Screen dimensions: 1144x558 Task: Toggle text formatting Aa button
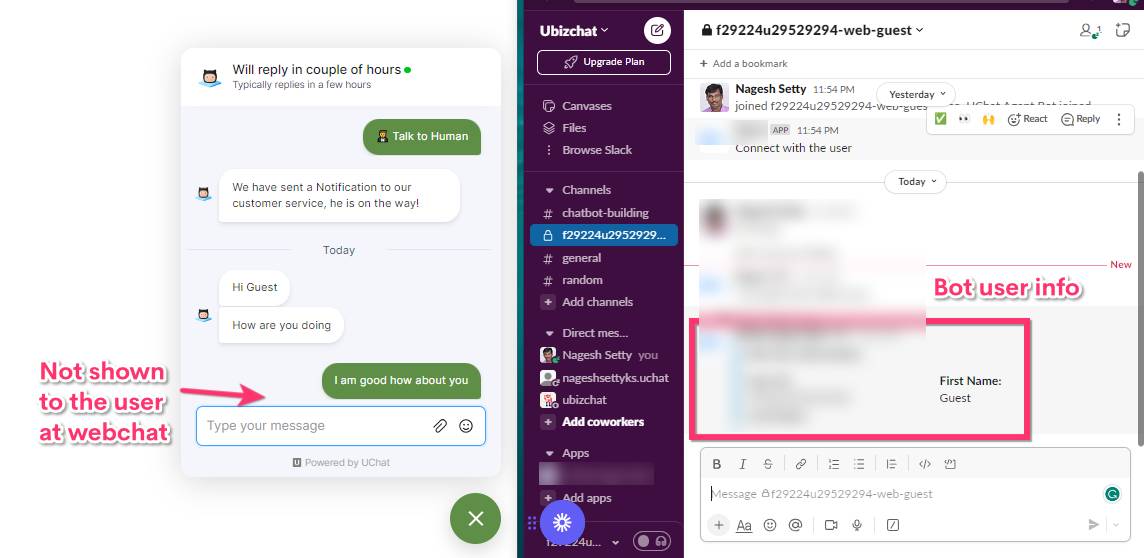[743, 524]
